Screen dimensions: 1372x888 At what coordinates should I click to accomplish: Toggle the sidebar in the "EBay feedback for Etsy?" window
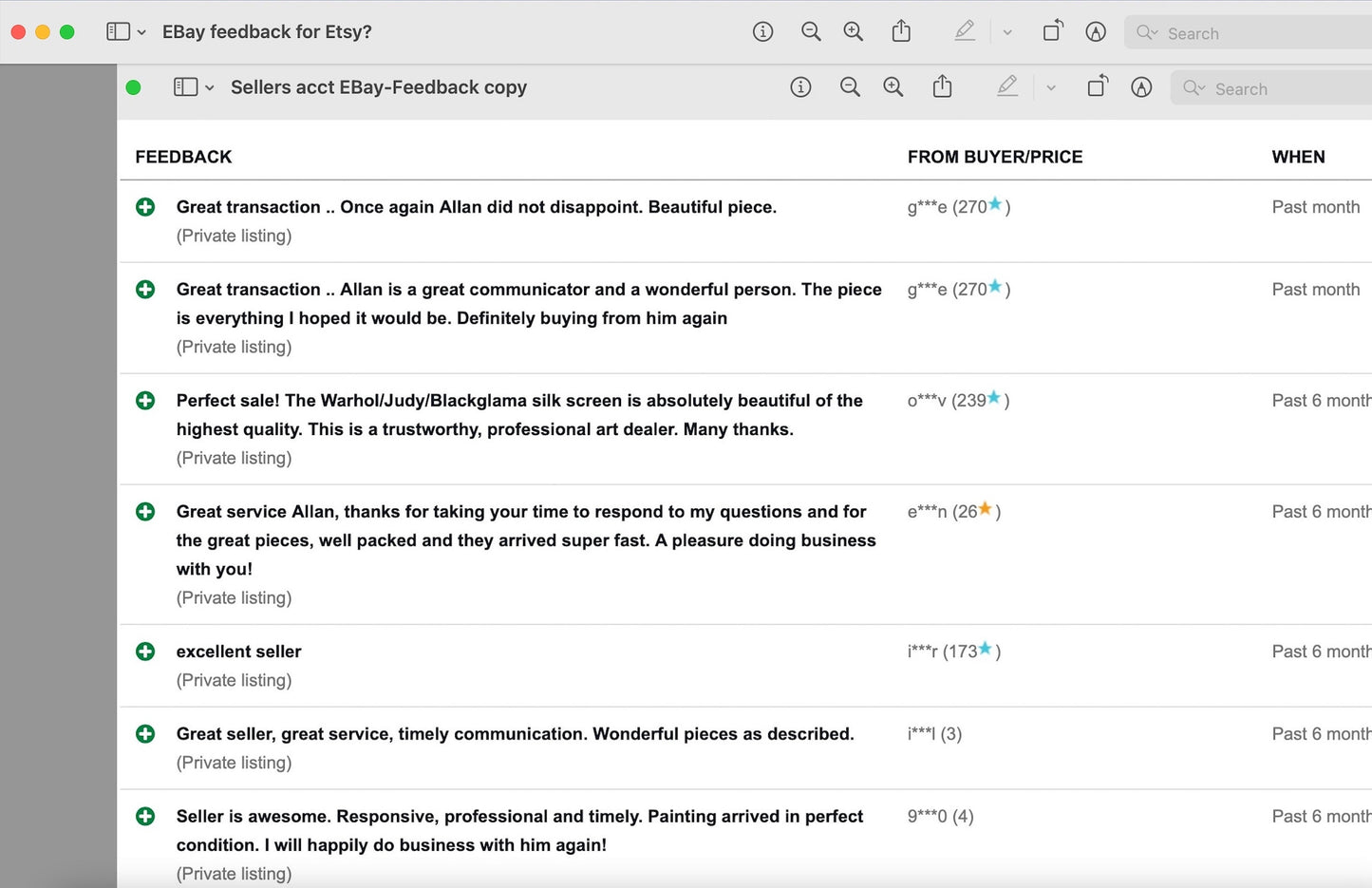118,31
